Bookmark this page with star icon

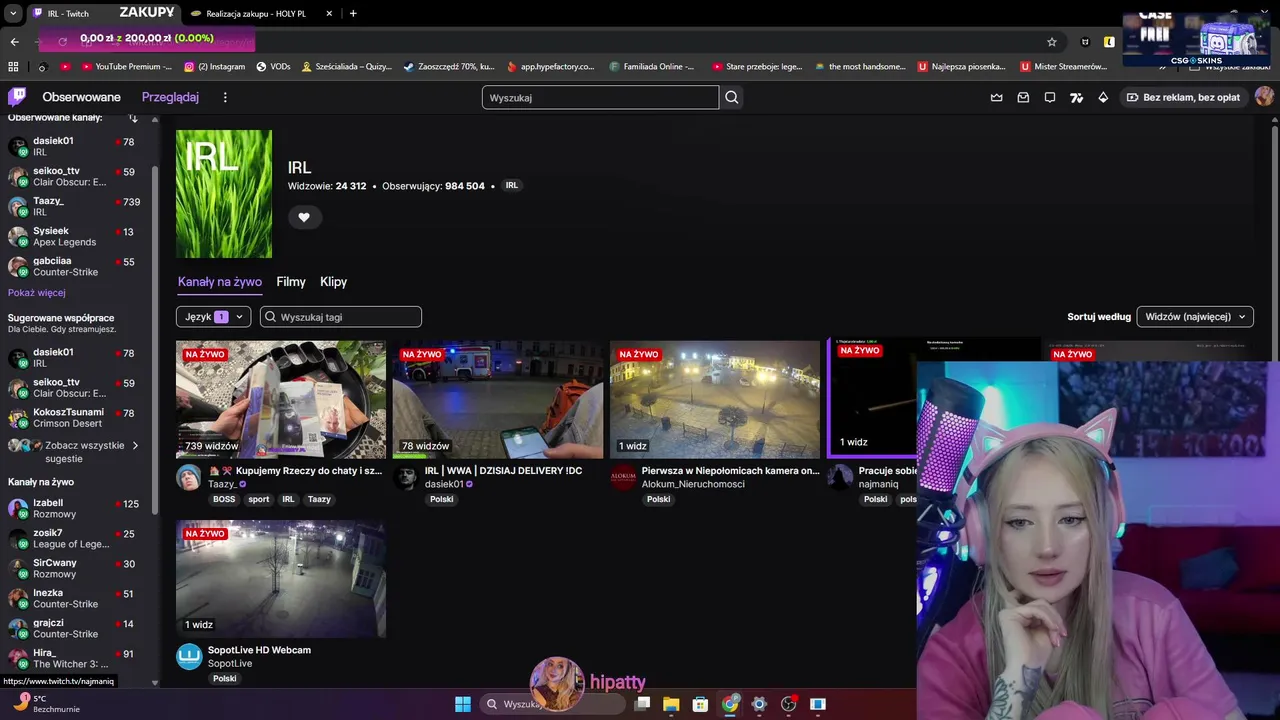pos(1052,42)
